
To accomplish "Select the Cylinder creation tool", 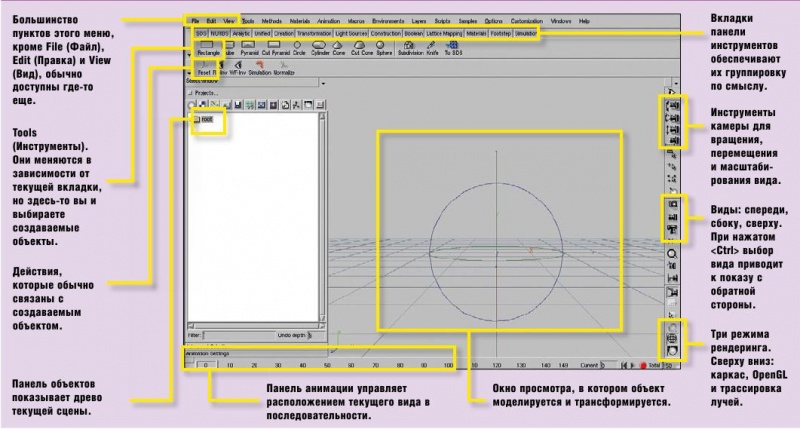I will [x=320, y=48].
